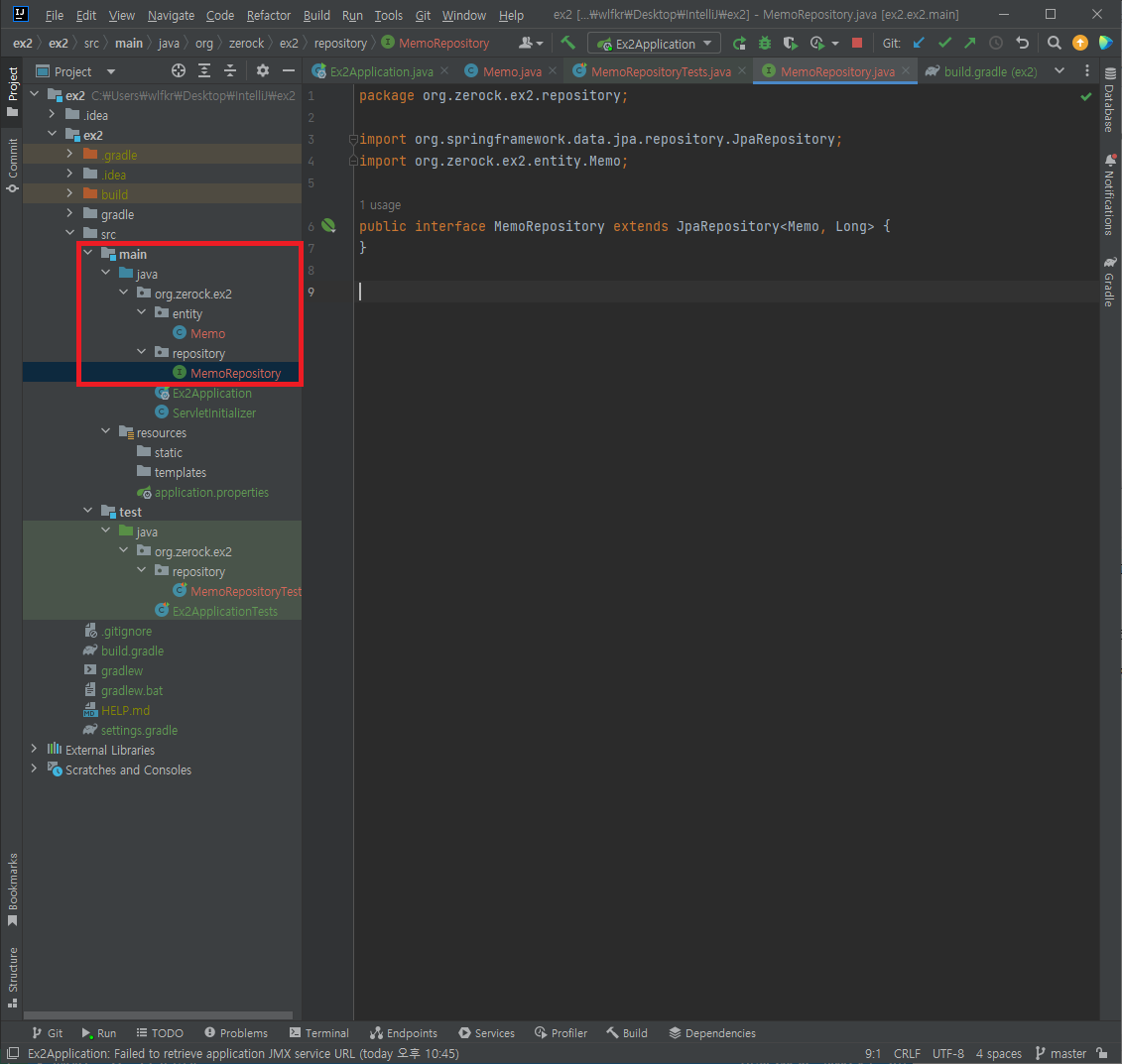Open the Navigate menu
Viewport: 1122px width, 1064px height.
171,15
